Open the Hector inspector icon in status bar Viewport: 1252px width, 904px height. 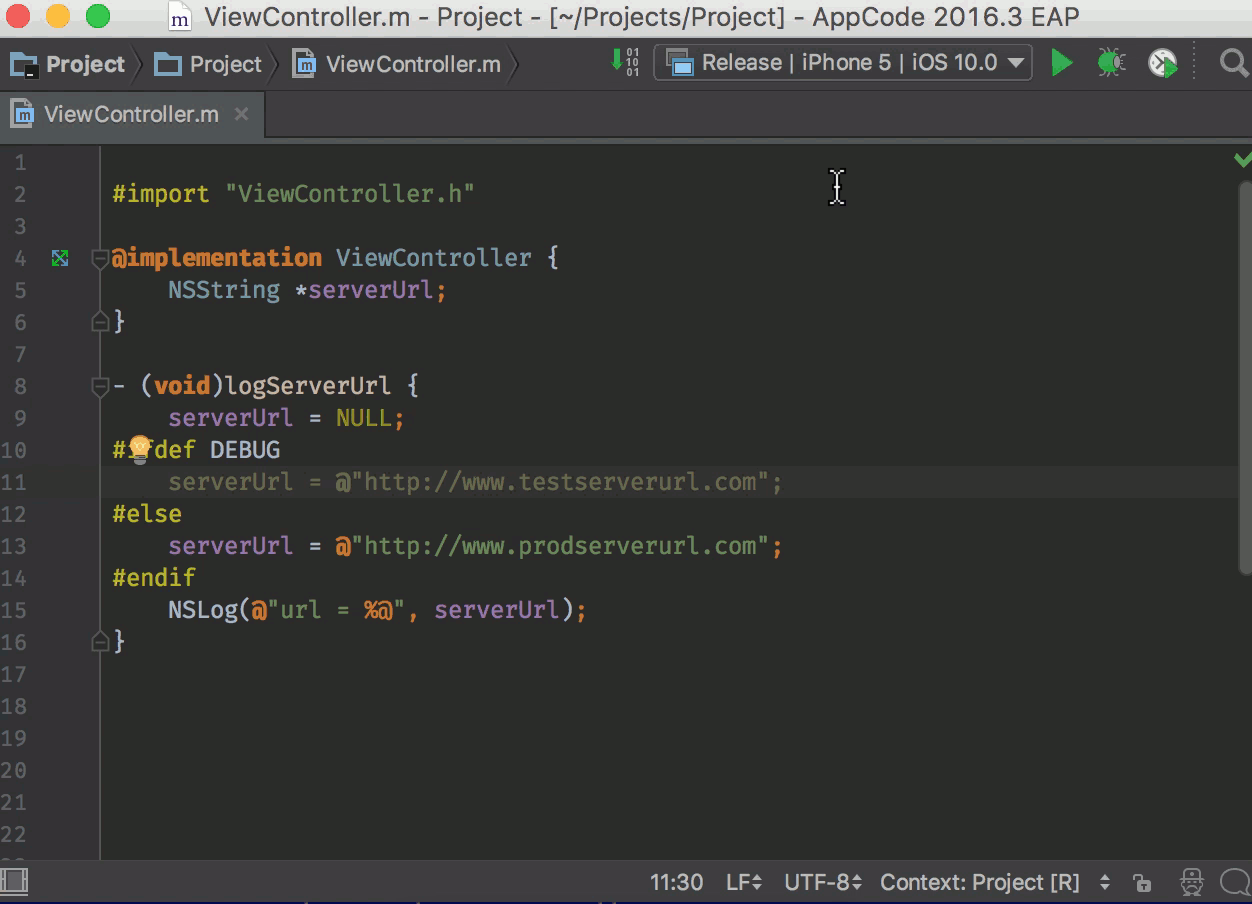pyautogui.click(x=1191, y=882)
